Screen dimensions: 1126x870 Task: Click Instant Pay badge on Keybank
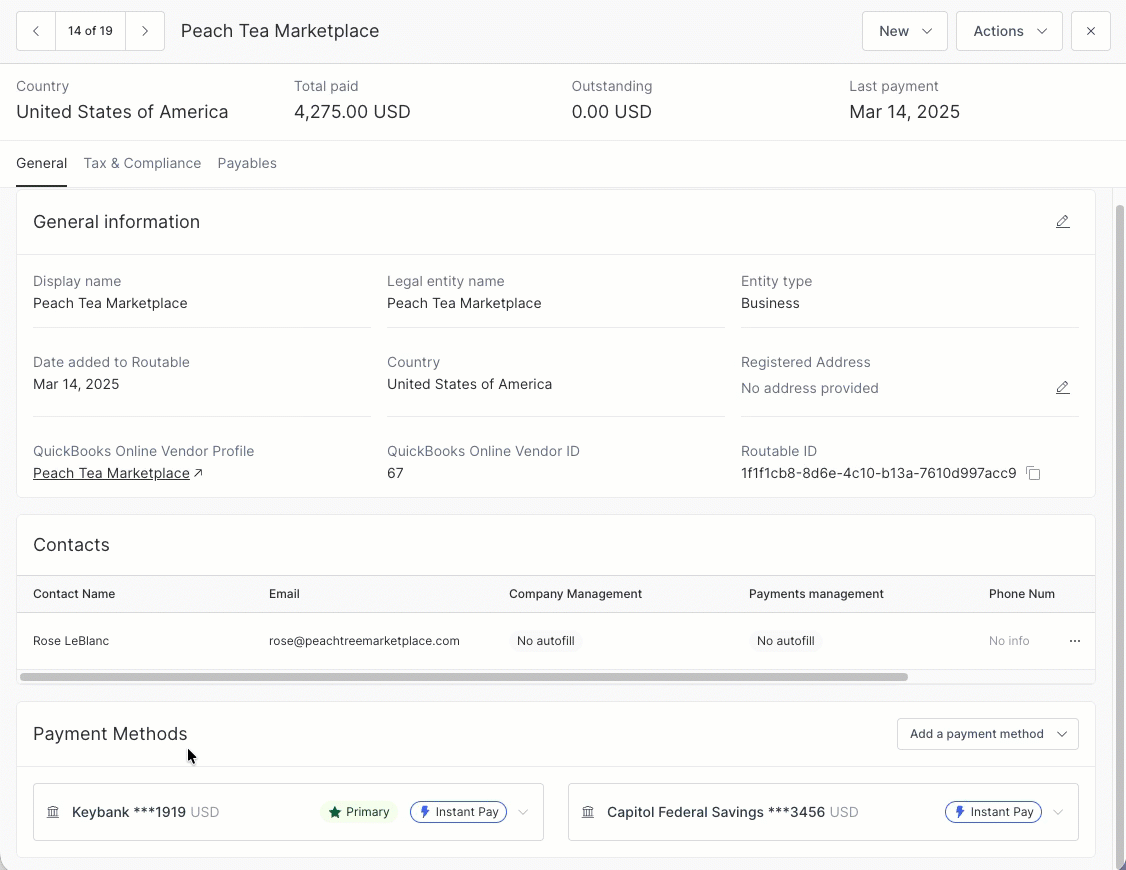pos(458,812)
